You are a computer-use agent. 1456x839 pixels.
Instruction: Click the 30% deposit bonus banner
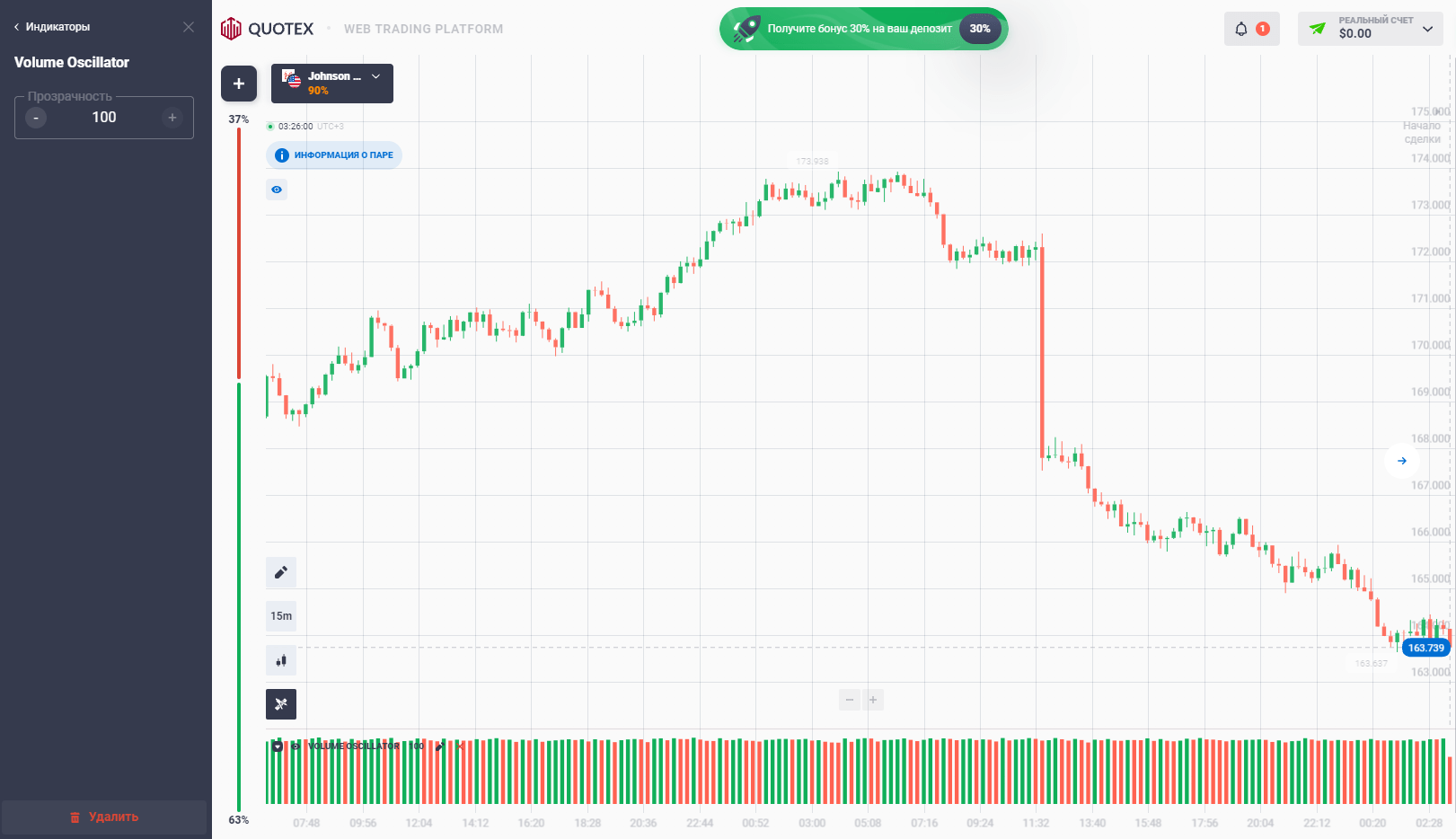tap(863, 29)
